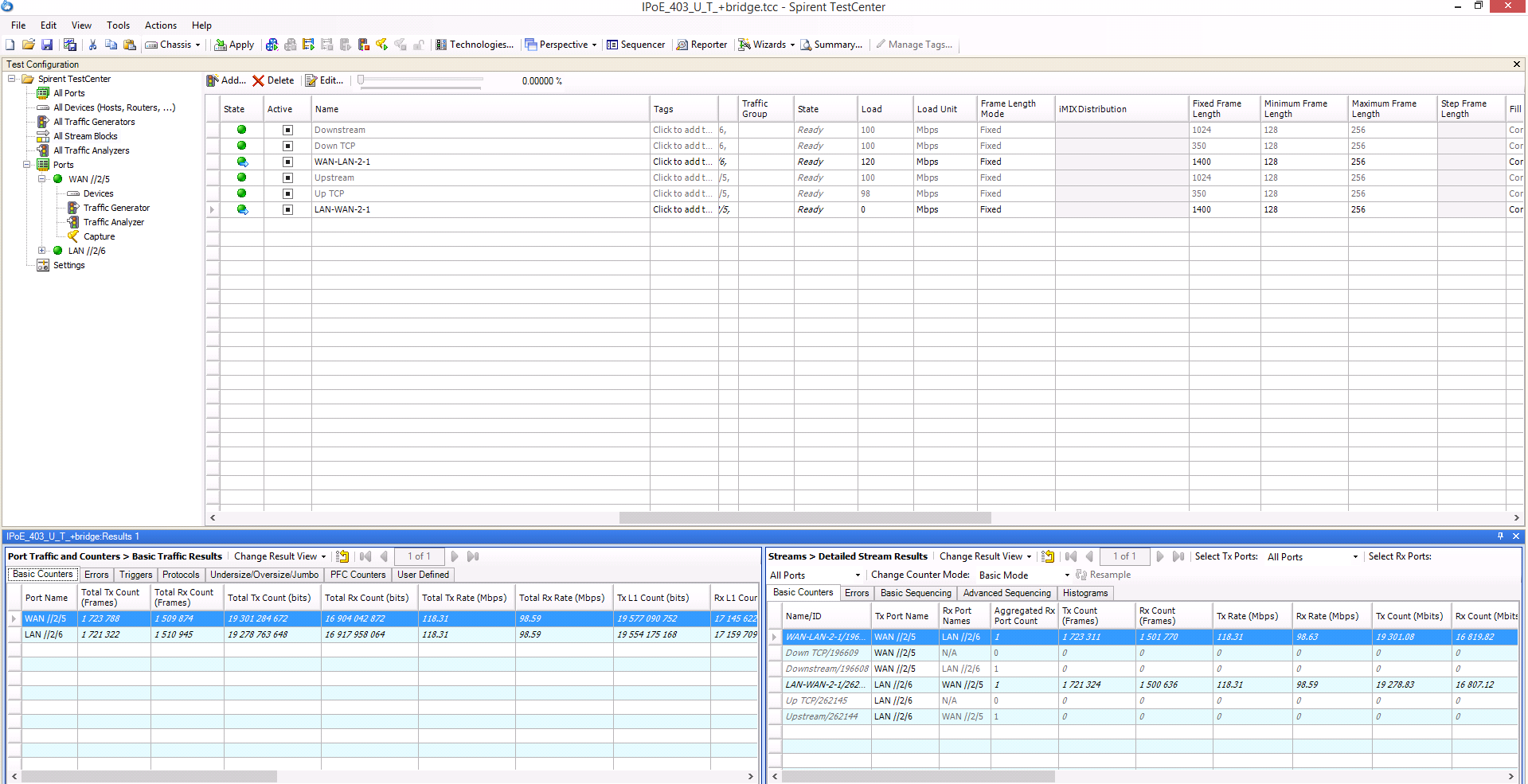The width and height of the screenshot is (1528, 784).
Task: Open Change Result View dropdown in Streams panel
Action: (x=985, y=556)
